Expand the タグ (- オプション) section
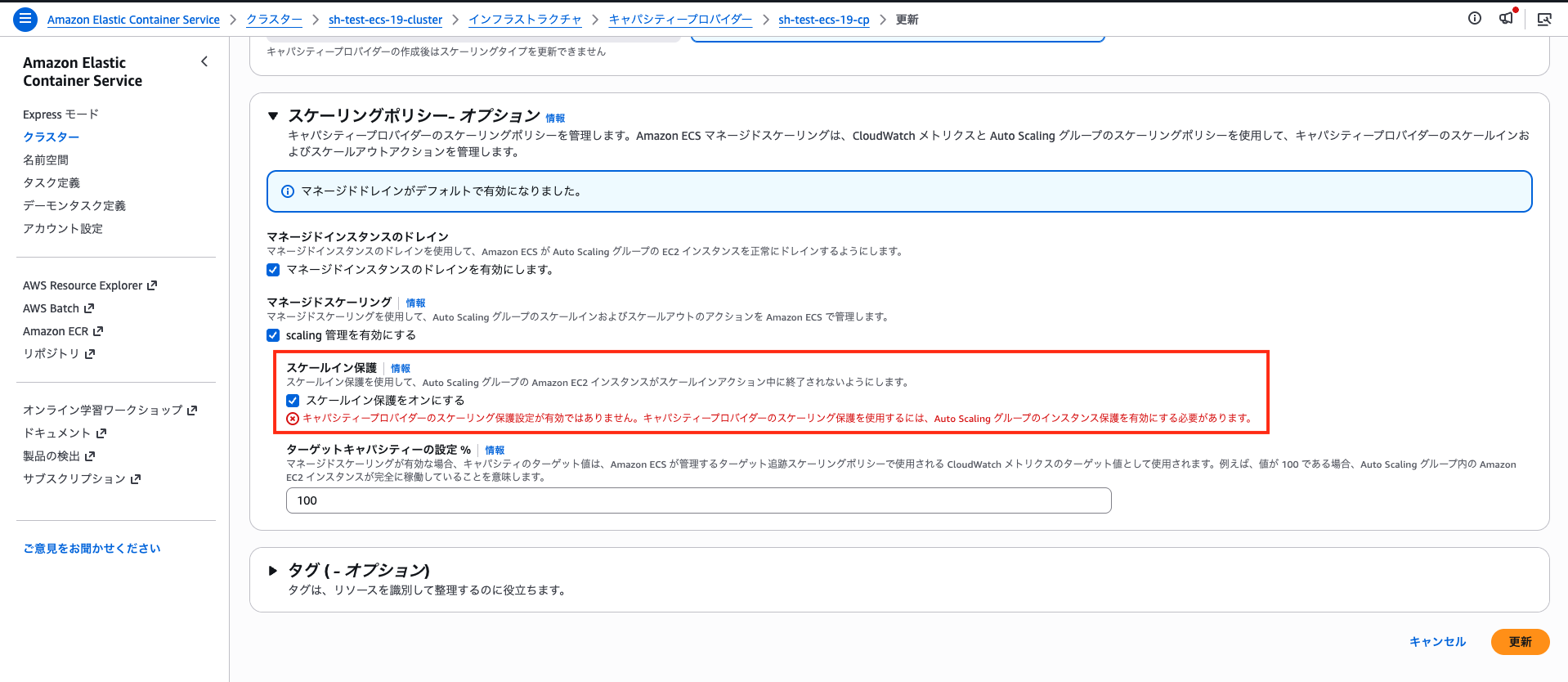 [x=273, y=571]
